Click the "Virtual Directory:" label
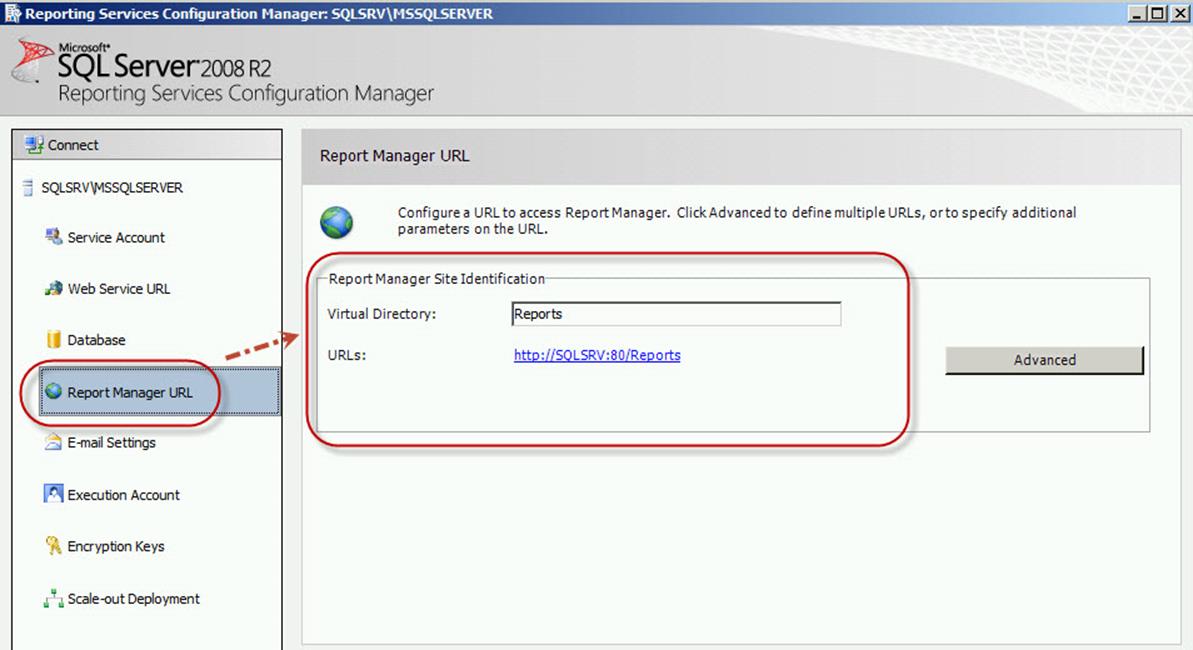This screenshot has width=1193, height=650. pos(382,314)
